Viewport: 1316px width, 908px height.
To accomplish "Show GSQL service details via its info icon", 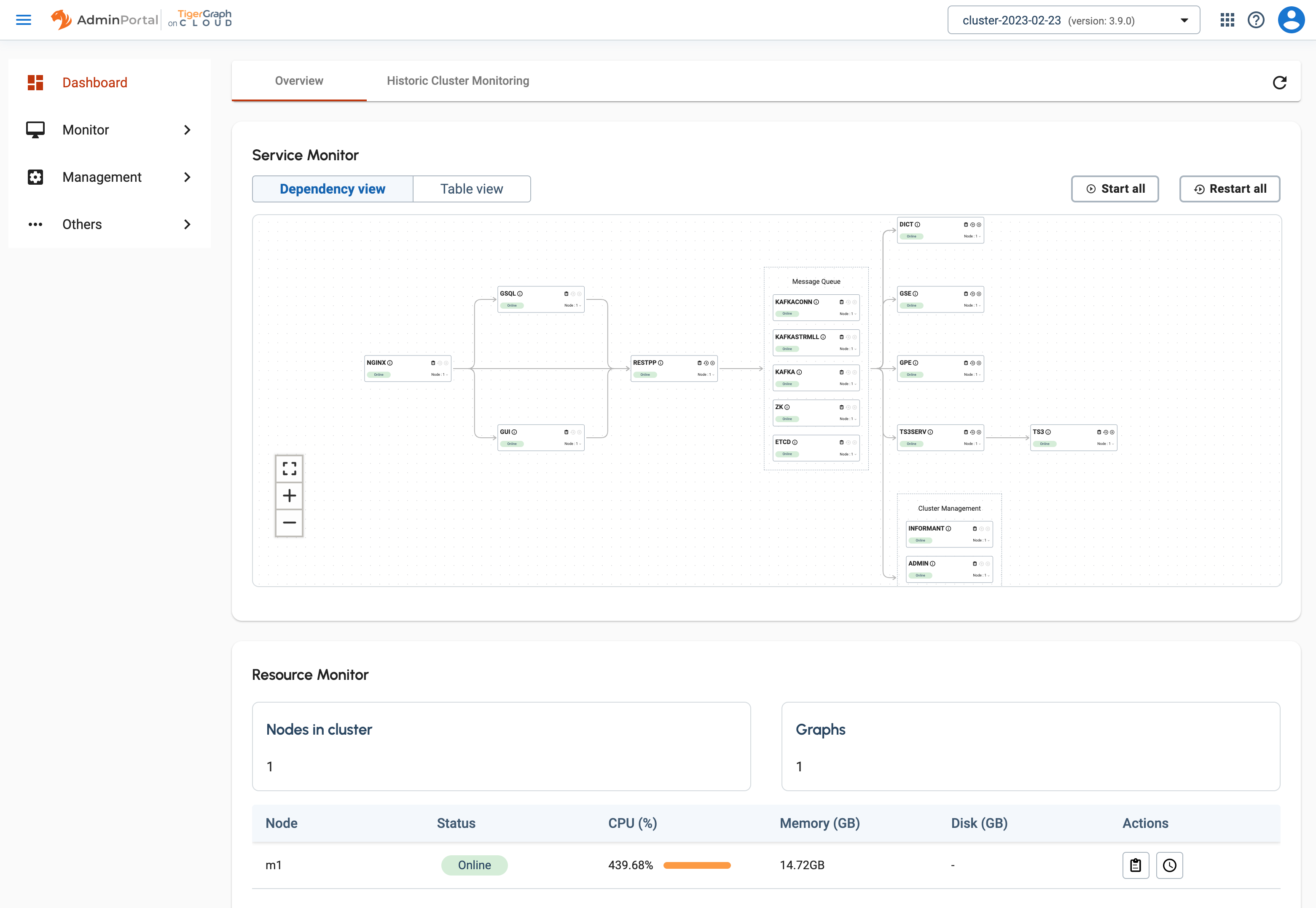I will tap(520, 294).
